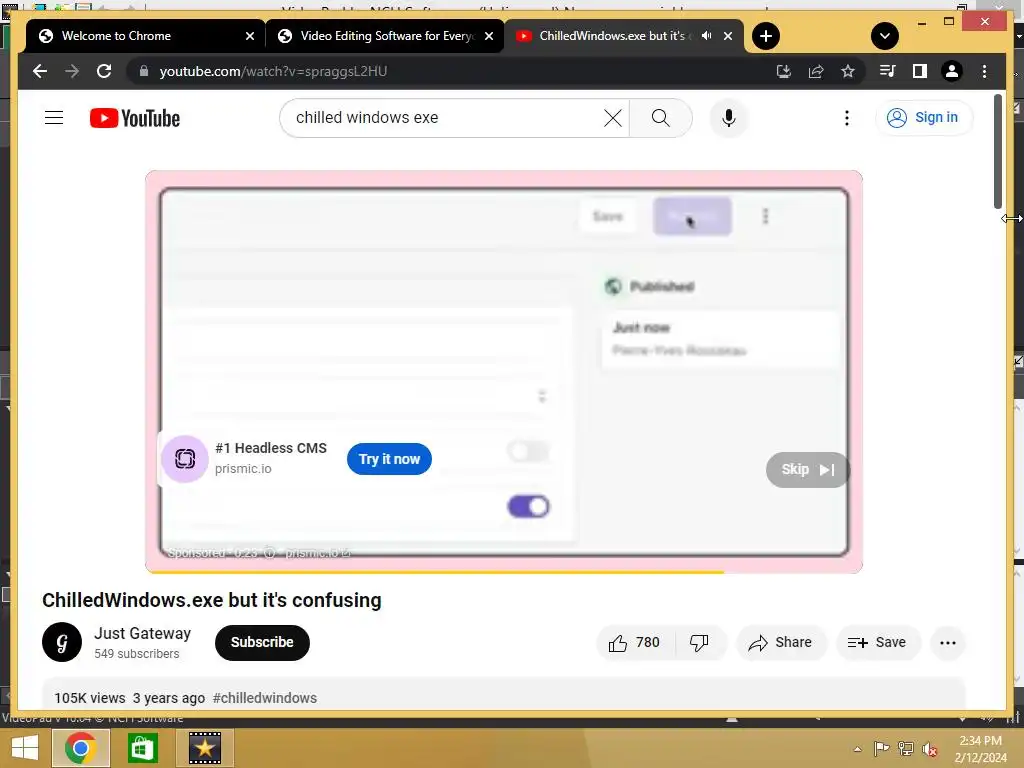
Task: Open VideoPad from the taskbar
Action: pos(204,748)
